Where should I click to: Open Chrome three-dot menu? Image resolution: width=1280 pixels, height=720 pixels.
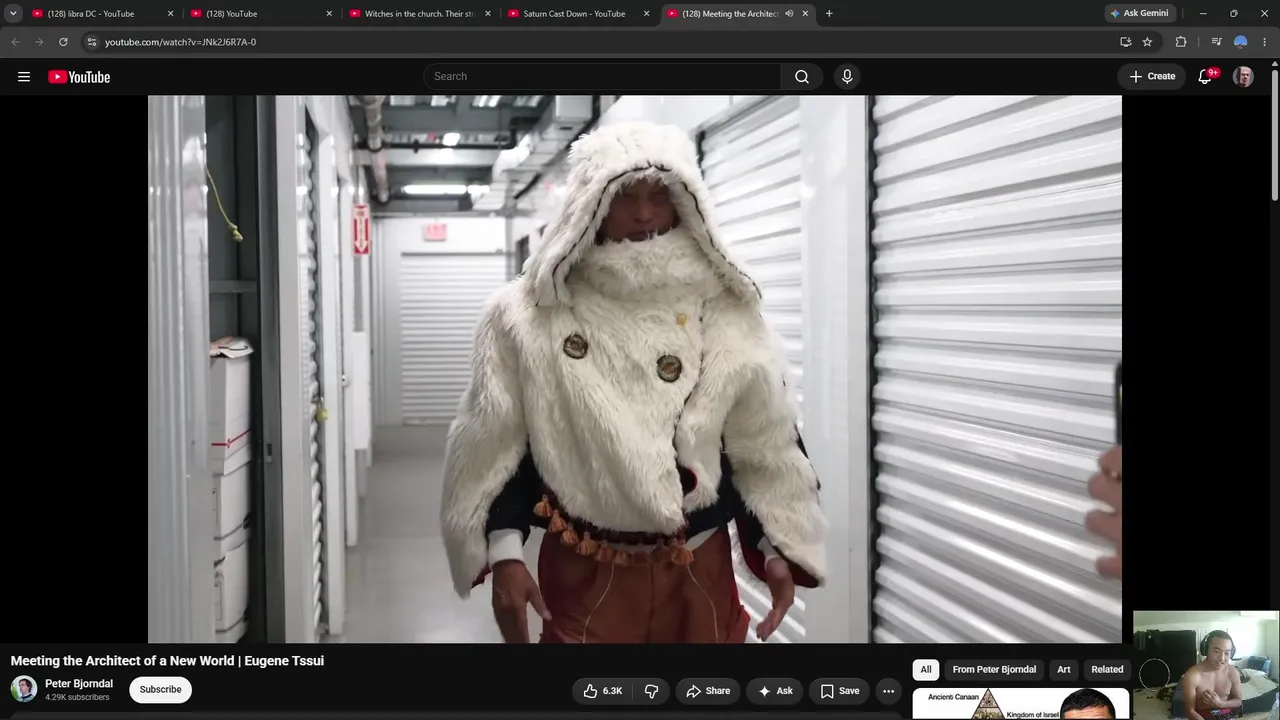[1265, 42]
